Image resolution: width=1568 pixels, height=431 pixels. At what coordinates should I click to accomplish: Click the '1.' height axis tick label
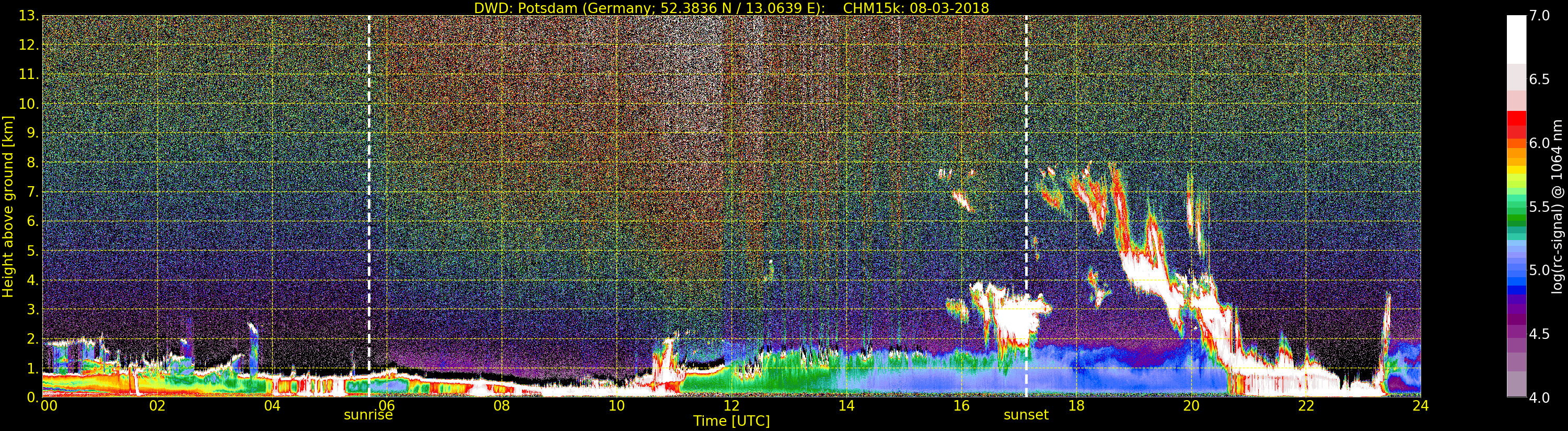(x=32, y=368)
